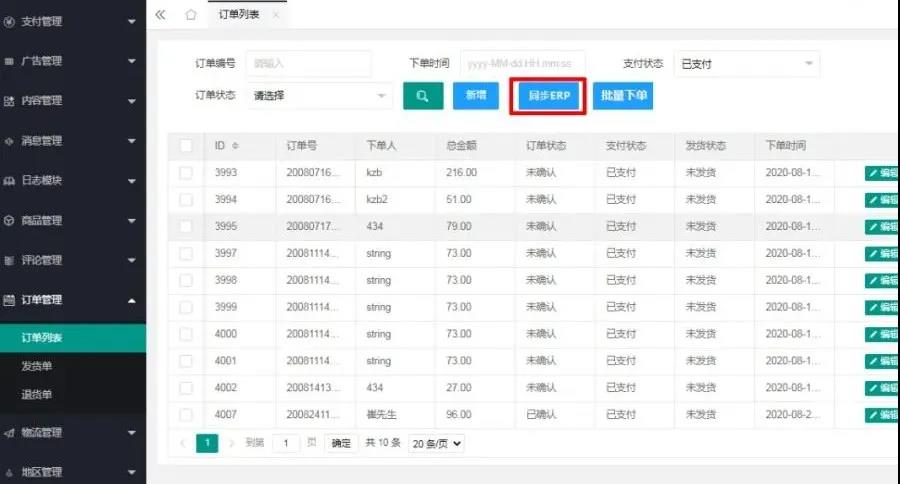Screen dimensions: 900x484
Task: Open the 日志模块 menu label
Action: pyautogui.click(x=41, y=181)
